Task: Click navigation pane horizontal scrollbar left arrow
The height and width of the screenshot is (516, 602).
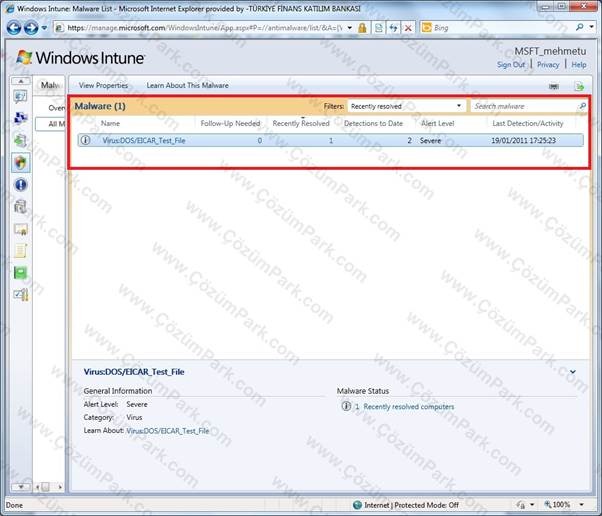Action: click(37, 487)
